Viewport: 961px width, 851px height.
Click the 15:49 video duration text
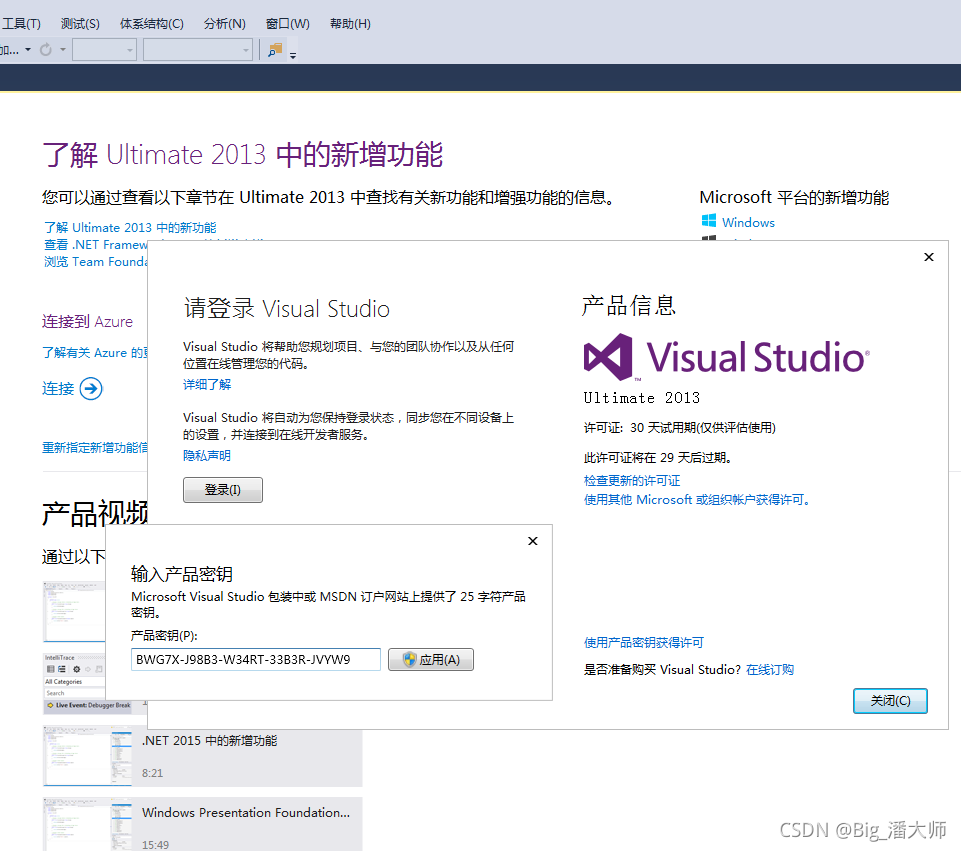tap(155, 845)
